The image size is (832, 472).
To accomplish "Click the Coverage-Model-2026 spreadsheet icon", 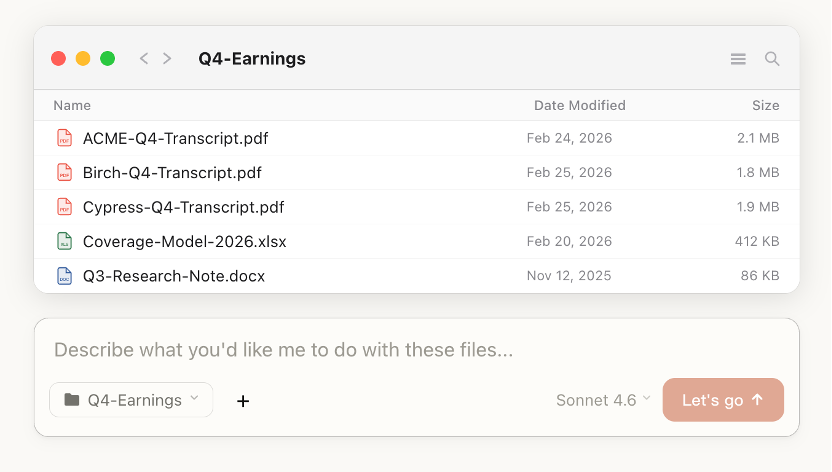I will (x=64, y=241).
